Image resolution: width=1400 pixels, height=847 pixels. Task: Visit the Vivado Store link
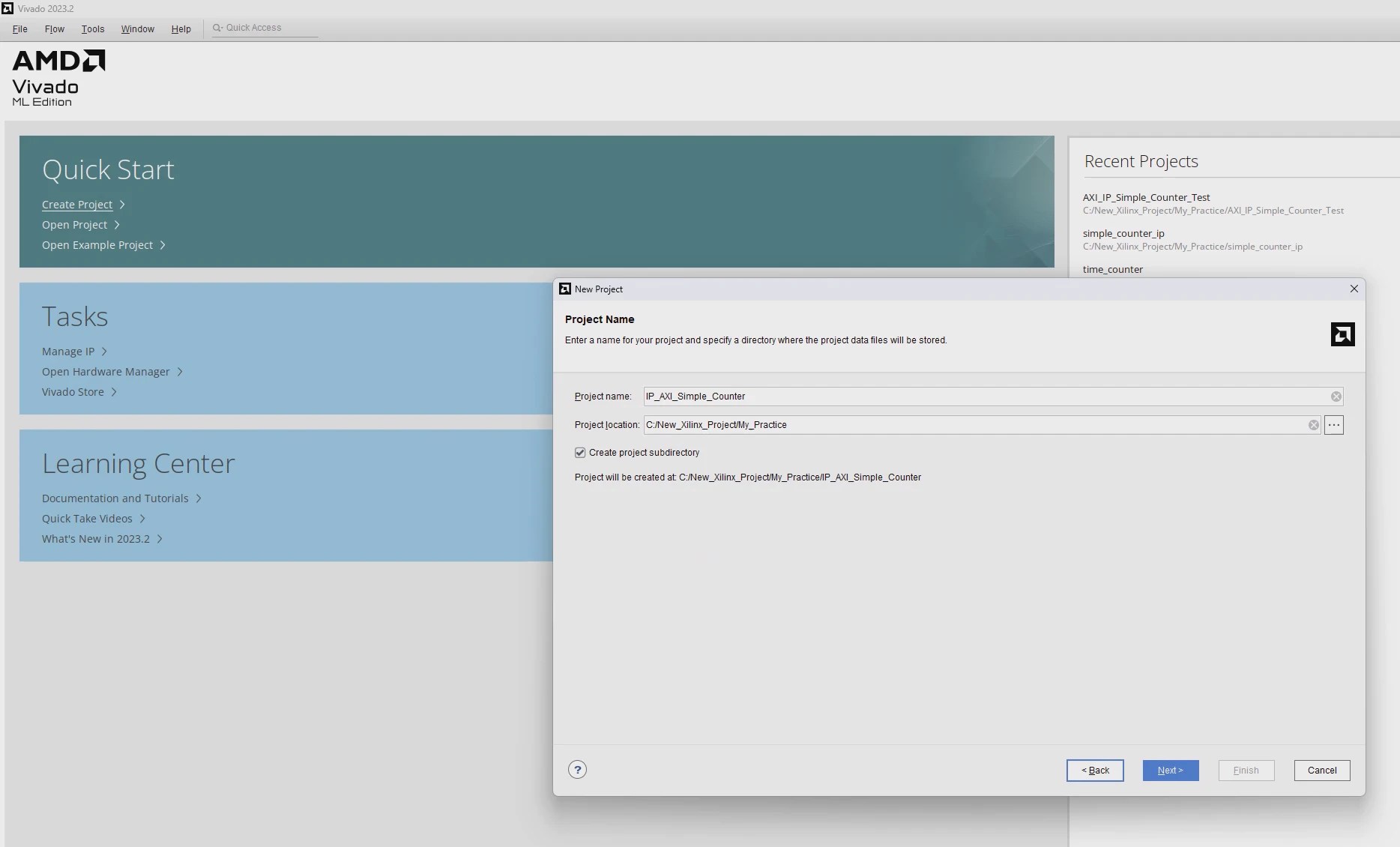click(x=73, y=392)
